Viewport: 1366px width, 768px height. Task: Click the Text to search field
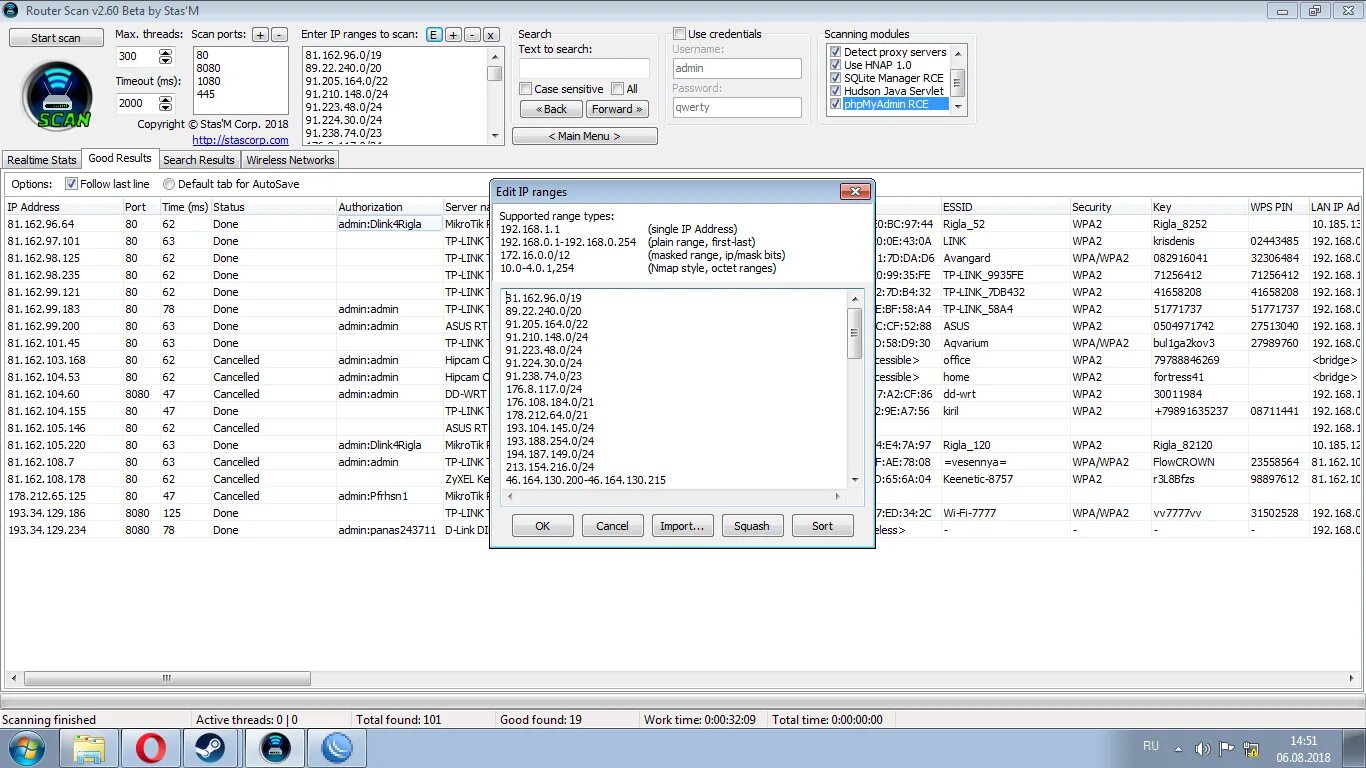pyautogui.click(x=584, y=68)
